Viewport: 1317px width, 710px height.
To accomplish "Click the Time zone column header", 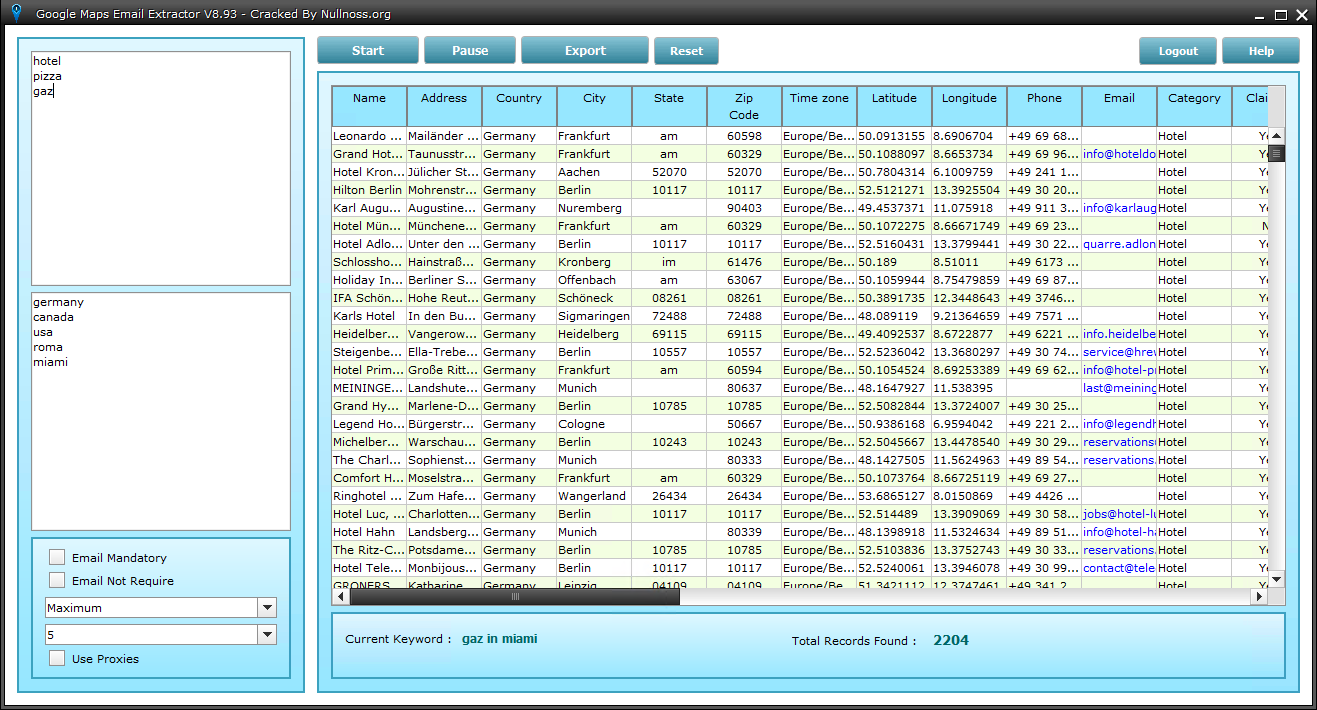I will coord(819,106).
